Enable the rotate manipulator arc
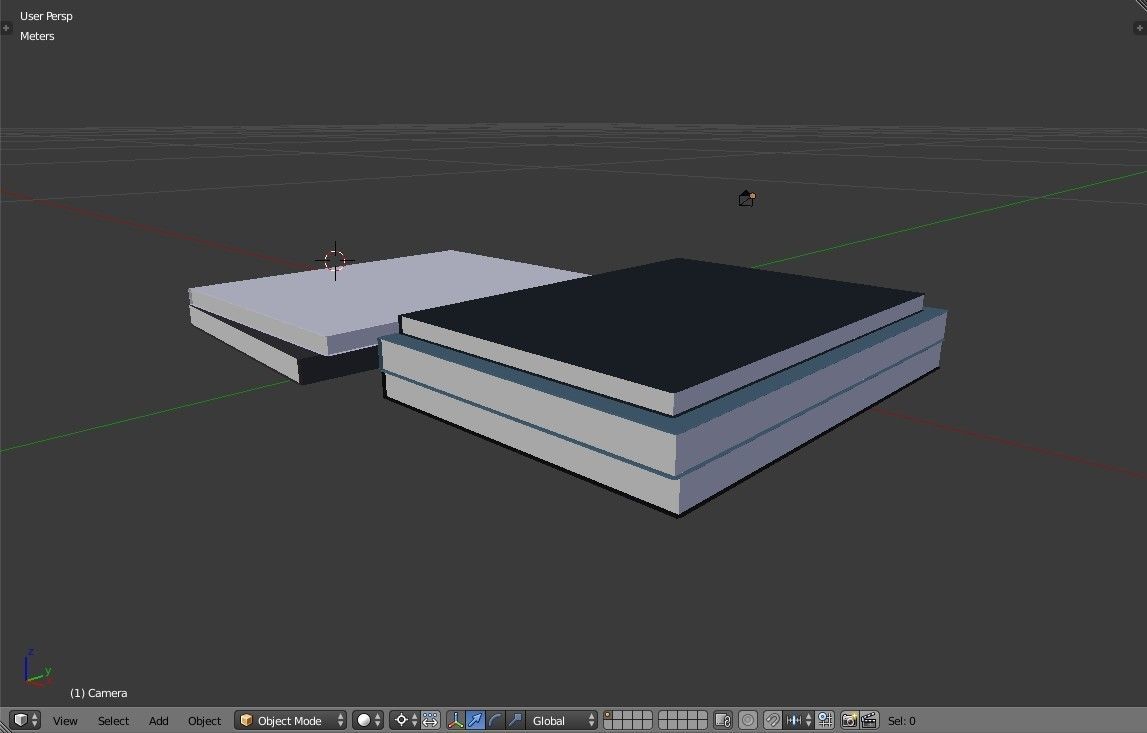Screen dimensions: 1147x733 (495, 721)
